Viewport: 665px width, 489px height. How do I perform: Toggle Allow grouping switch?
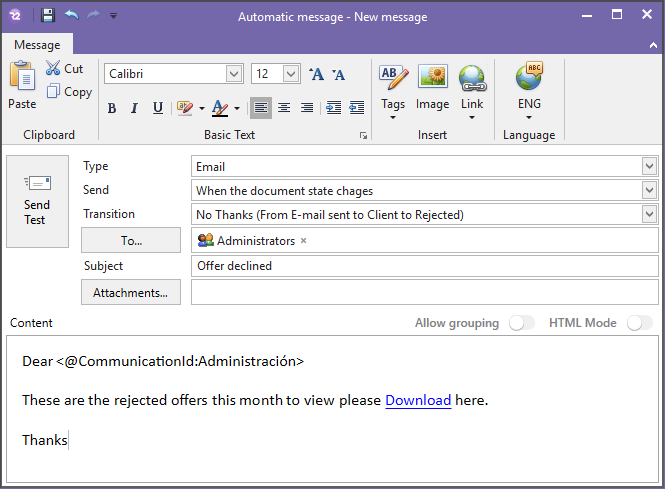[522, 323]
